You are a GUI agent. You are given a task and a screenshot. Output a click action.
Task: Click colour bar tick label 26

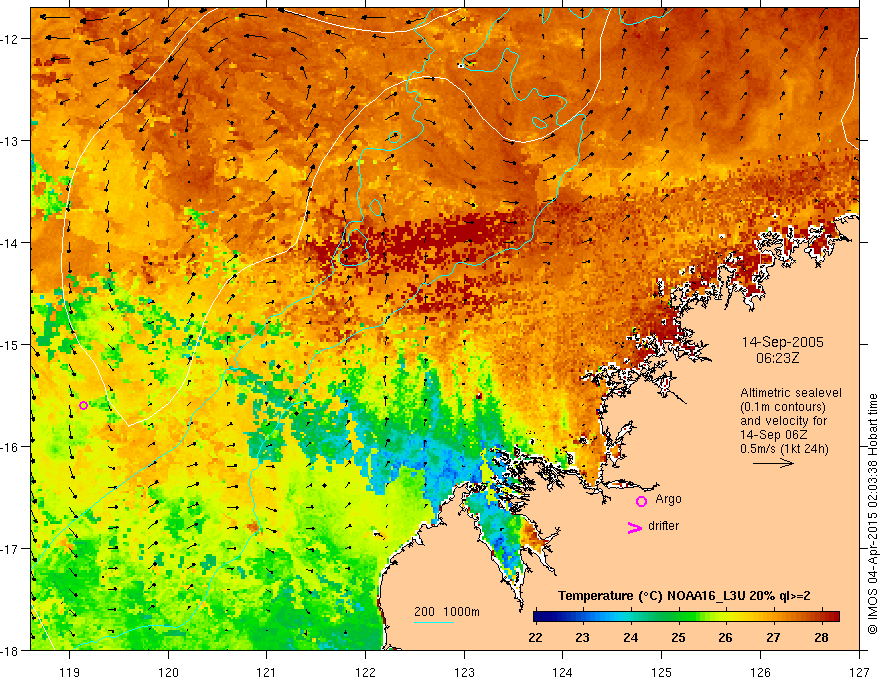(725, 637)
